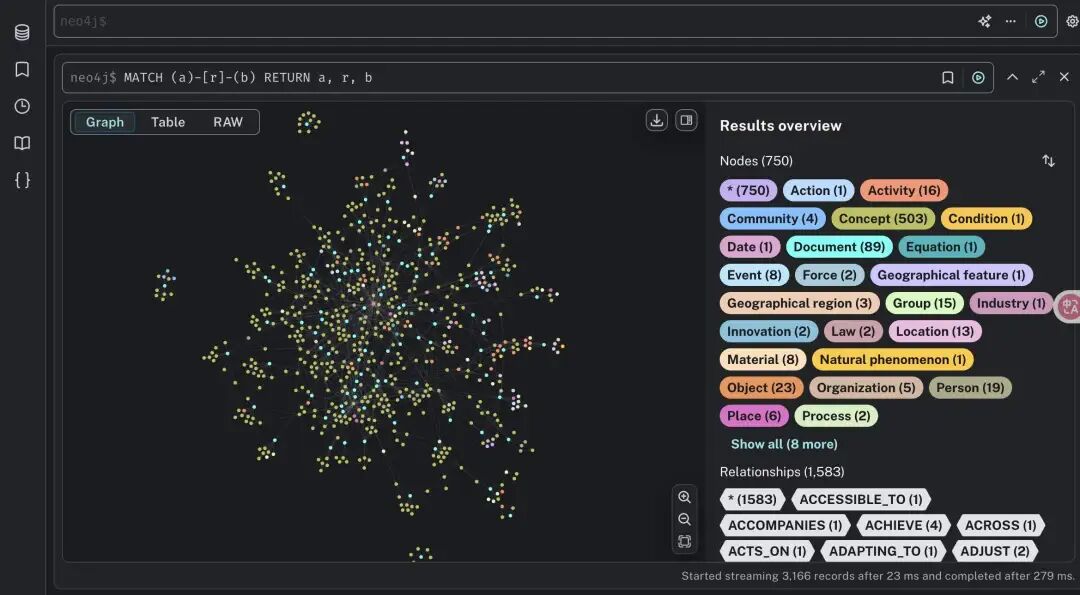Zoom in on the graph
Image resolution: width=1080 pixels, height=595 pixels.
pyautogui.click(x=684, y=497)
